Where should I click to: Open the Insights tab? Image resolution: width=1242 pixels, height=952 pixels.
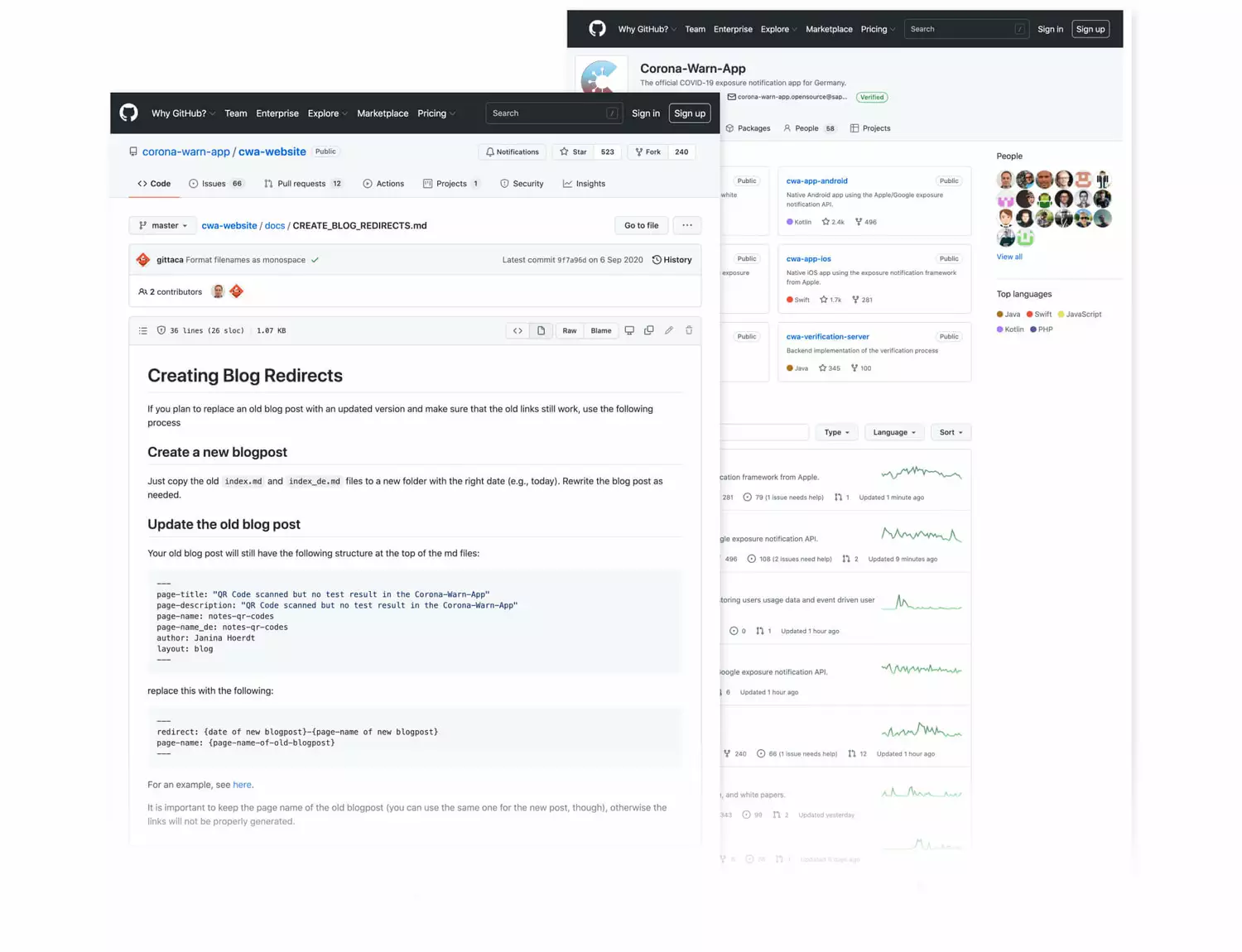pos(584,184)
